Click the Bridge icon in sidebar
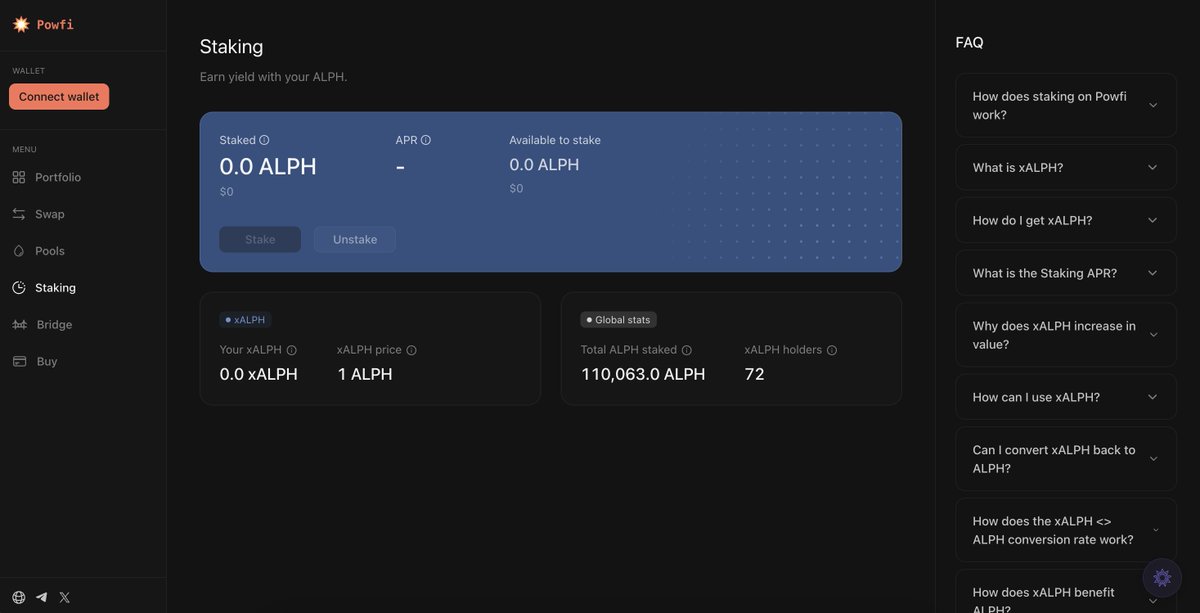 [x=19, y=325]
